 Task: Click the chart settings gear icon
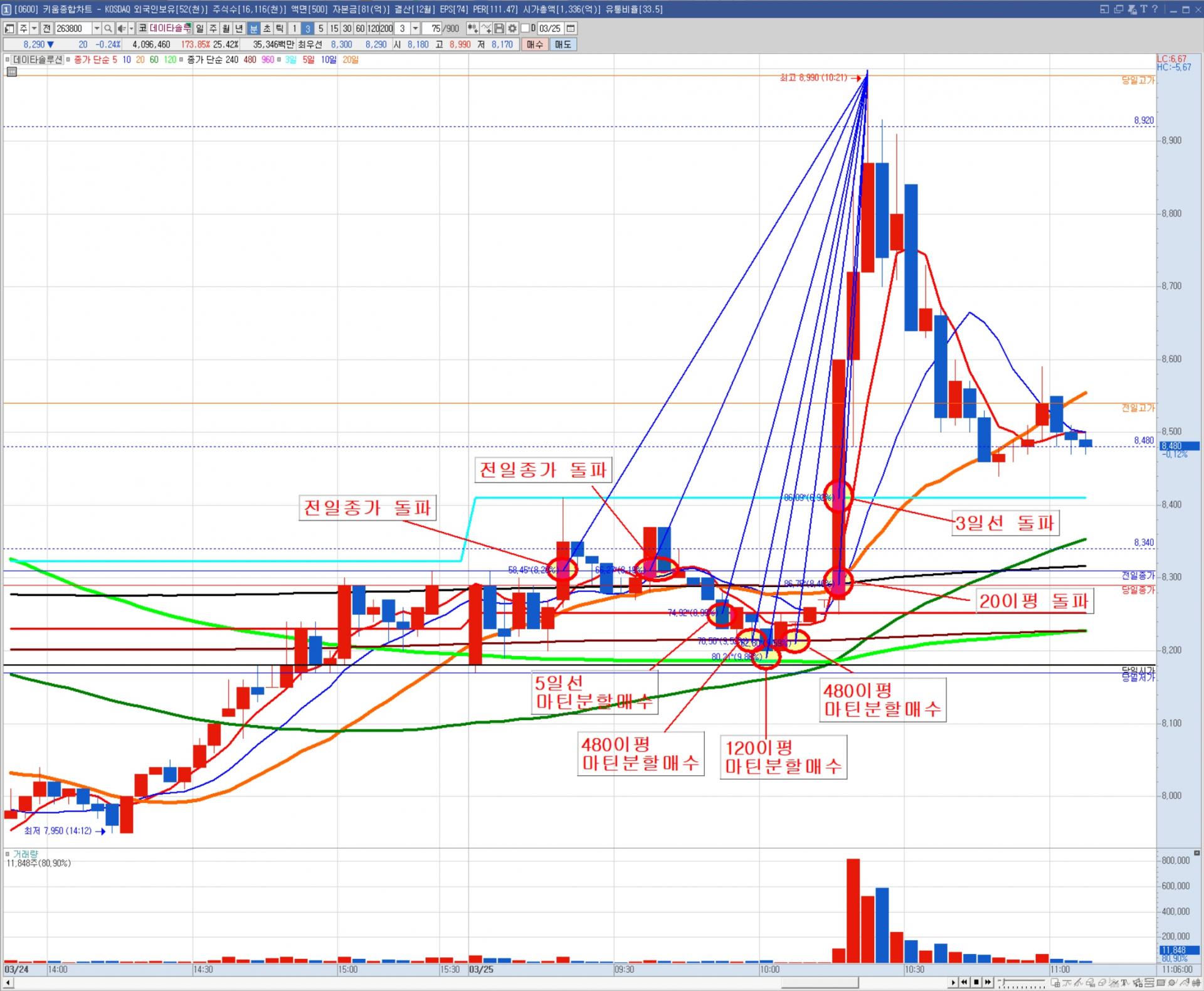pyautogui.click(x=512, y=28)
